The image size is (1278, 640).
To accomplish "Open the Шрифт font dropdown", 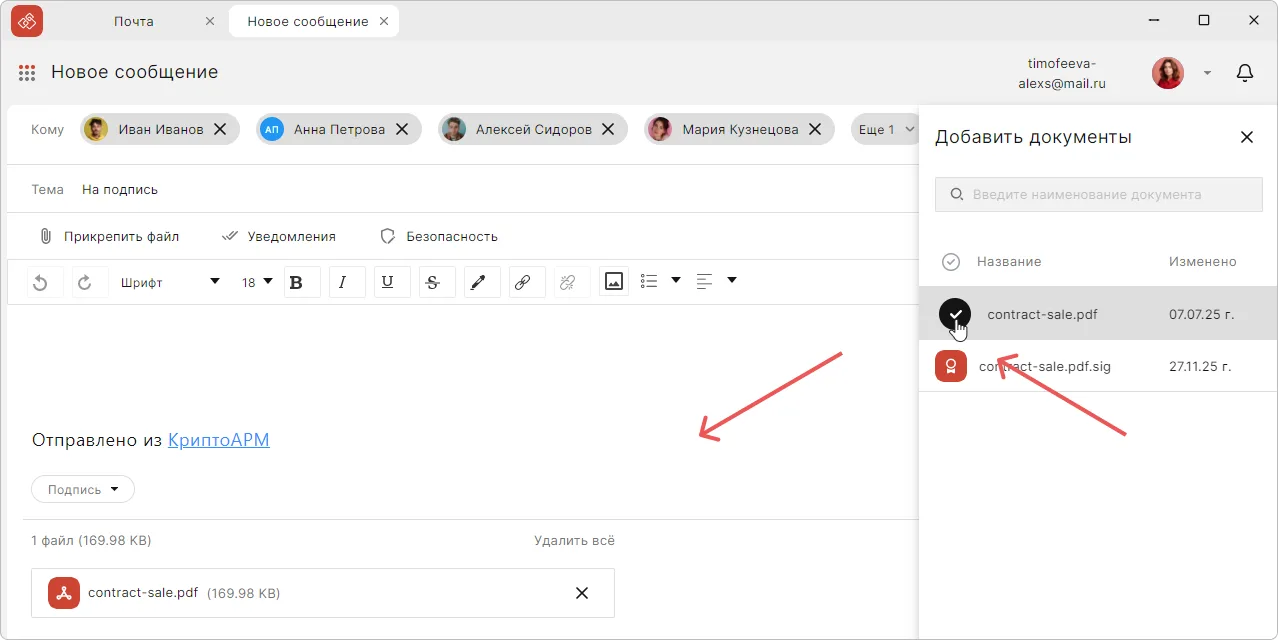I will [170, 283].
